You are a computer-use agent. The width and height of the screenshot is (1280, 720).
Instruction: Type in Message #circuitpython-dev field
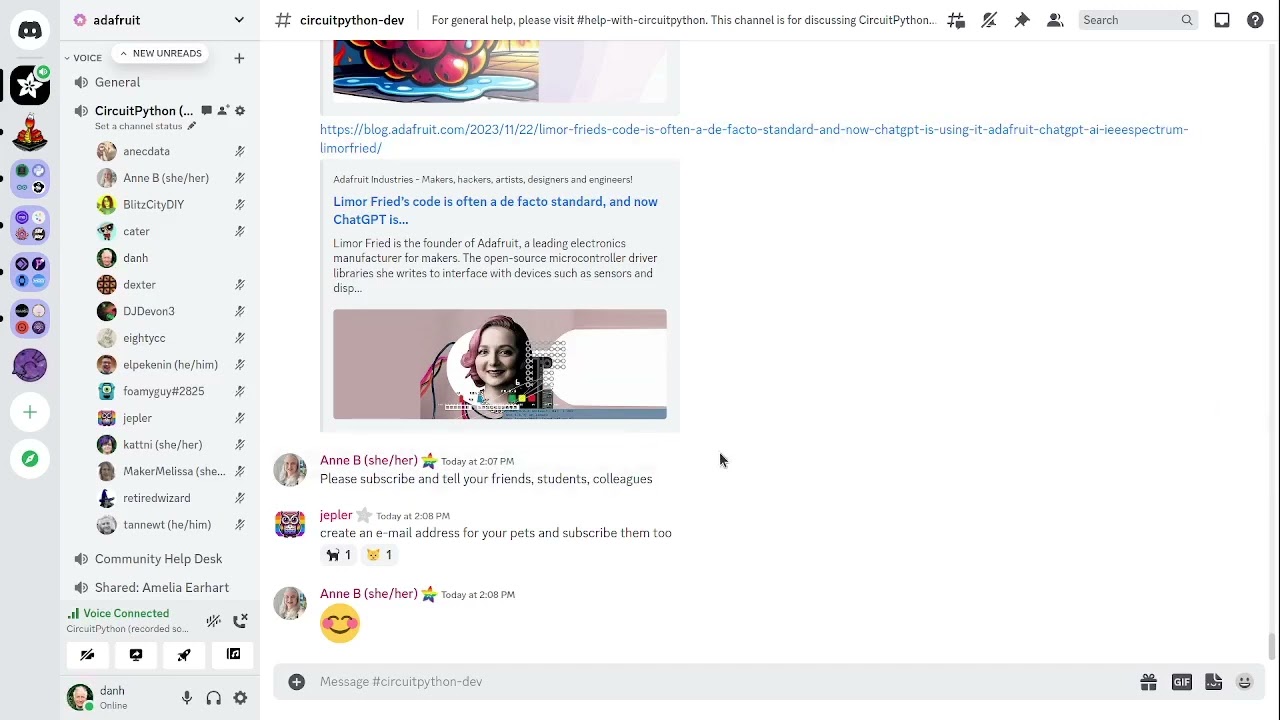[720, 681]
